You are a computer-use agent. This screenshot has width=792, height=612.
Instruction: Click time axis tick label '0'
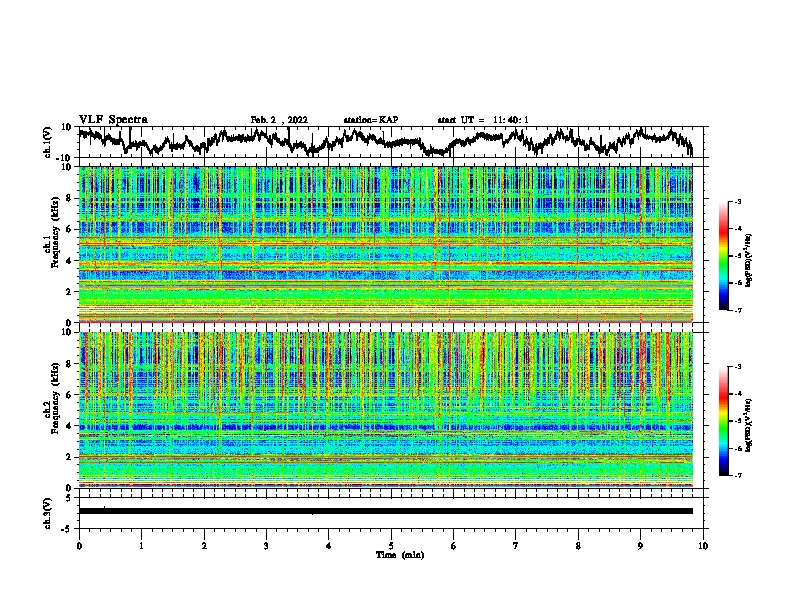(79, 546)
